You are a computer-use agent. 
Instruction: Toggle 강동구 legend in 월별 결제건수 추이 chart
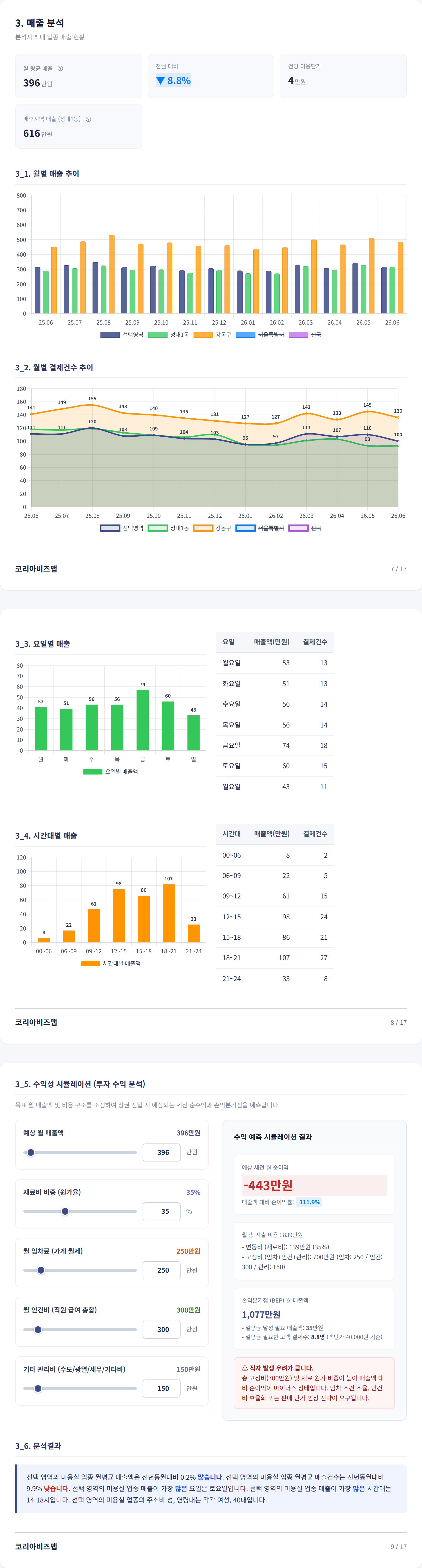coord(212,528)
